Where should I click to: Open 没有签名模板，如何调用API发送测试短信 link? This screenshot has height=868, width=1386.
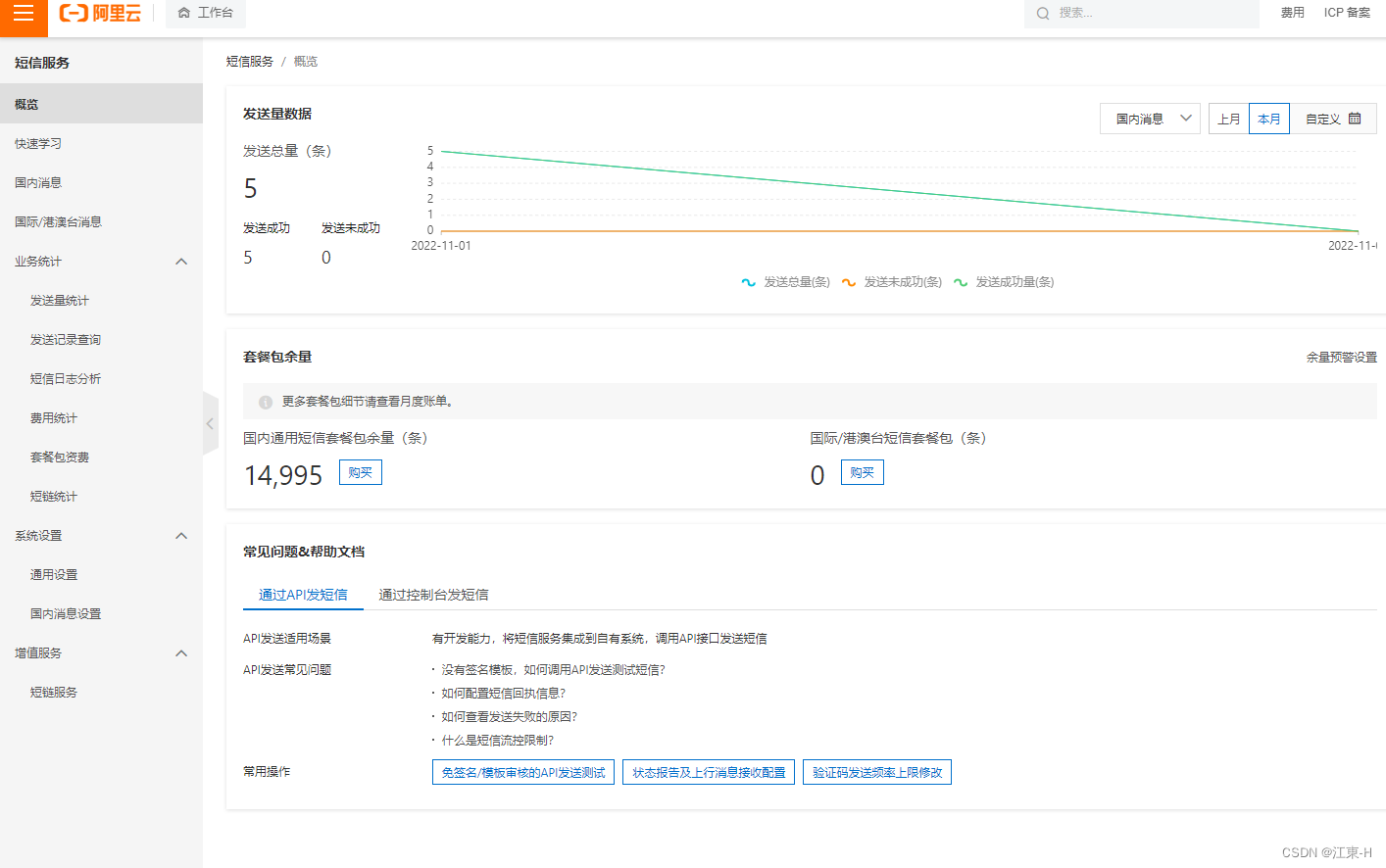[553, 670]
